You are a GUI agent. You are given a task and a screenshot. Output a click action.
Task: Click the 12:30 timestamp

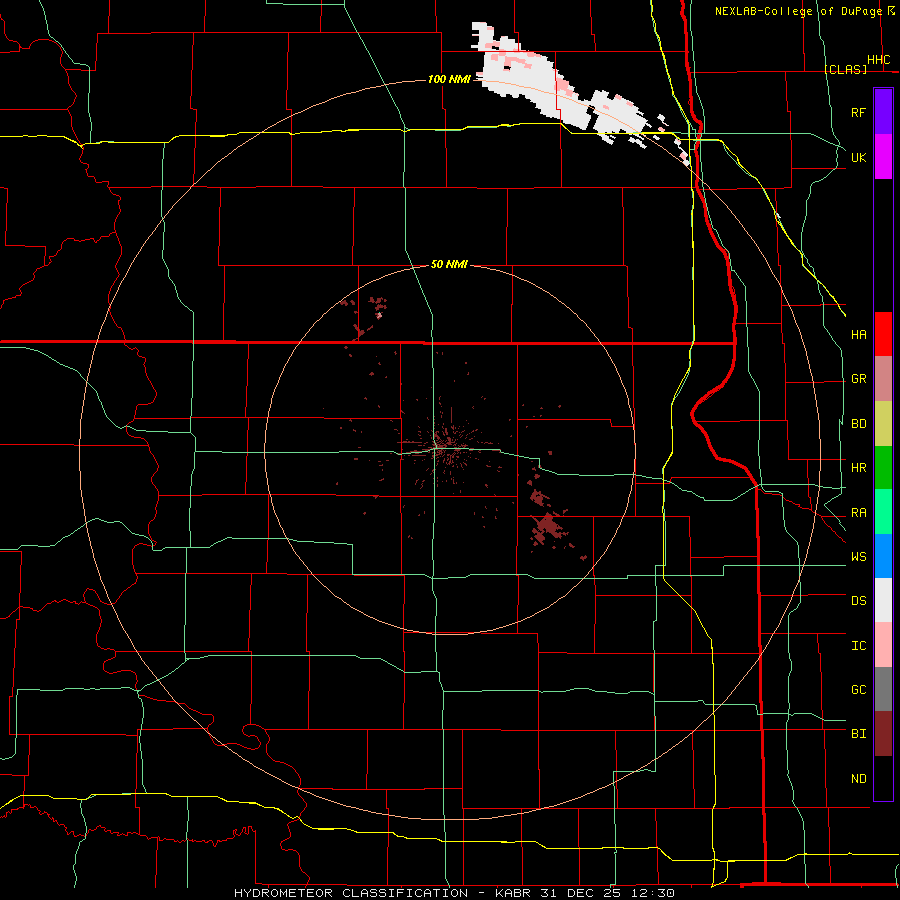[655, 893]
